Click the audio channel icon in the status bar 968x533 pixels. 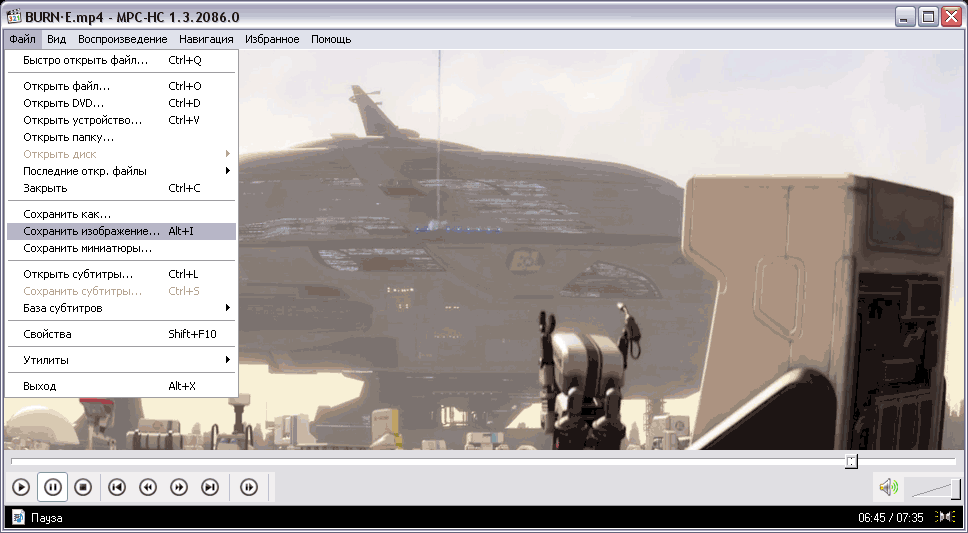943,517
